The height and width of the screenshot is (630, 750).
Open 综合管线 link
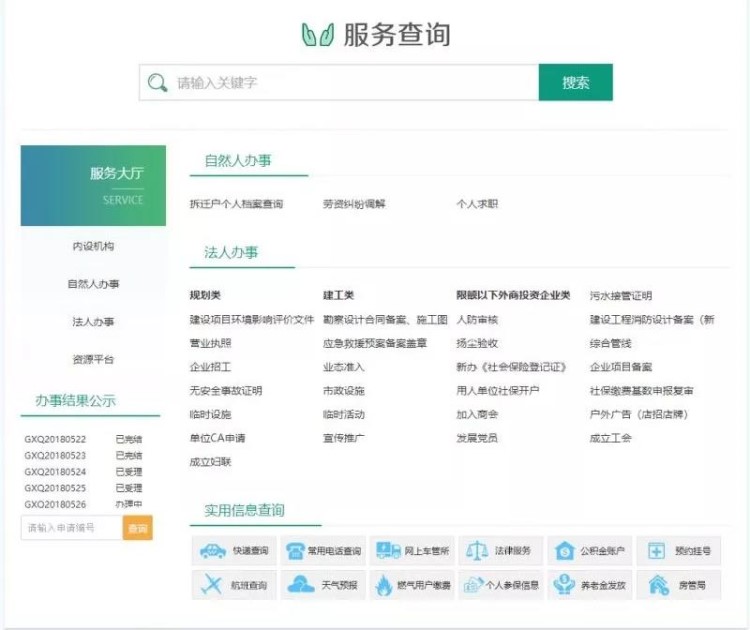[x=610, y=343]
